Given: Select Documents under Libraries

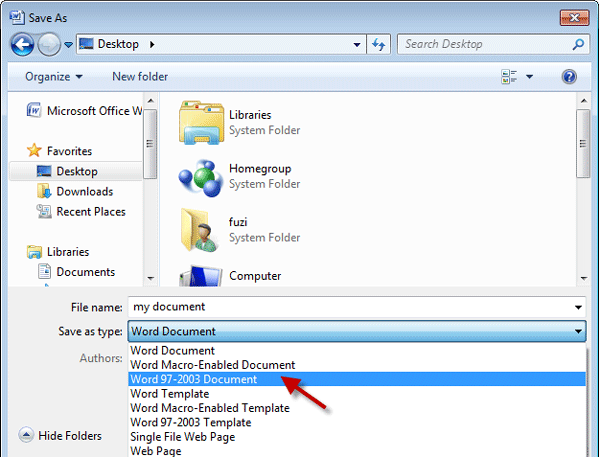Looking at the screenshot, I should (x=77, y=272).
